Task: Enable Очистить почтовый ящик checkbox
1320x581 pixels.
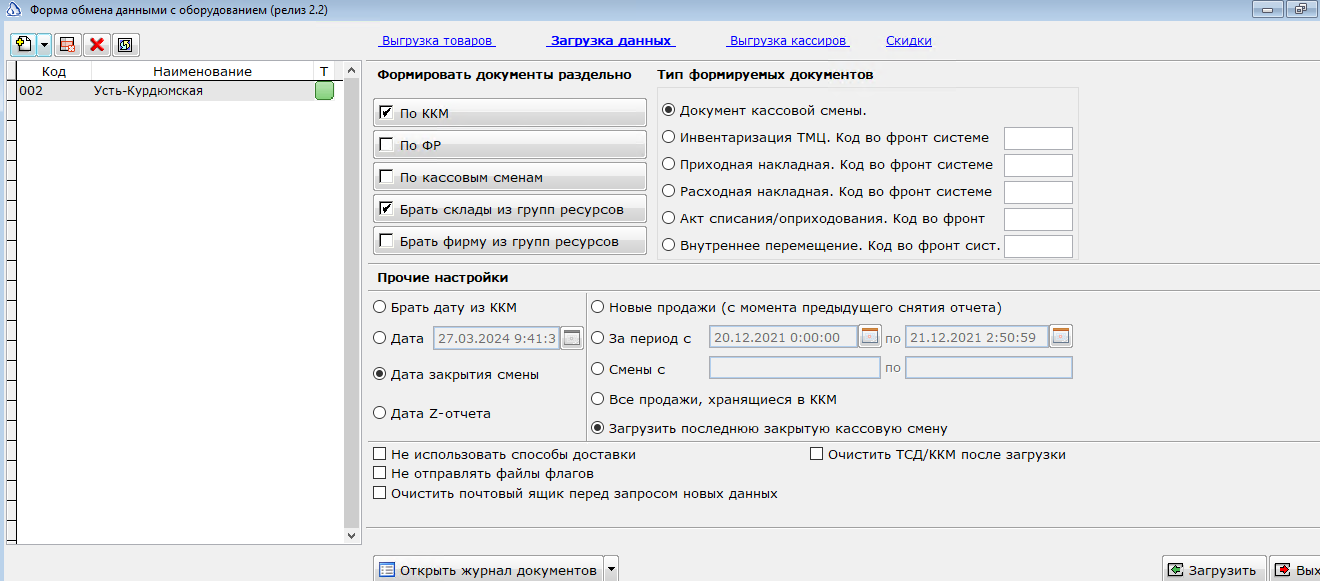Action: coord(379,493)
